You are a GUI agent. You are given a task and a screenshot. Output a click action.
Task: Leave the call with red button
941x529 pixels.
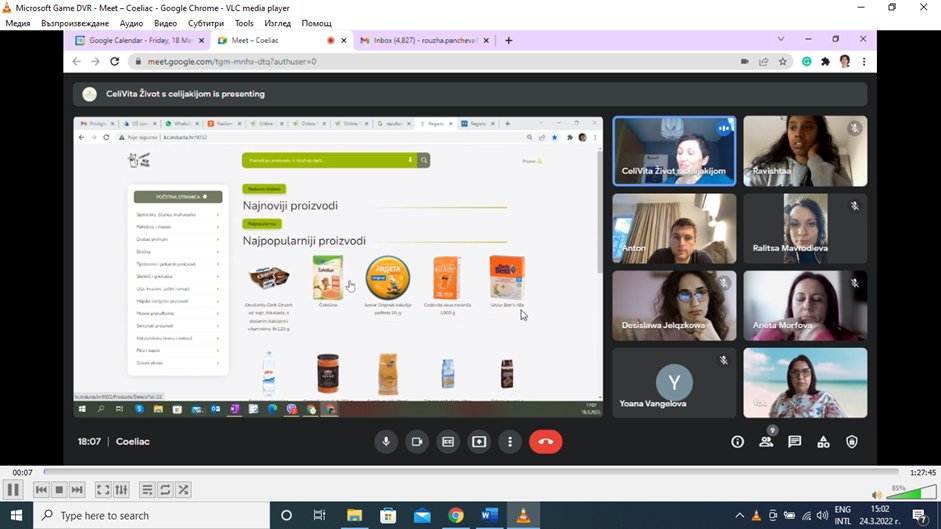coord(546,441)
